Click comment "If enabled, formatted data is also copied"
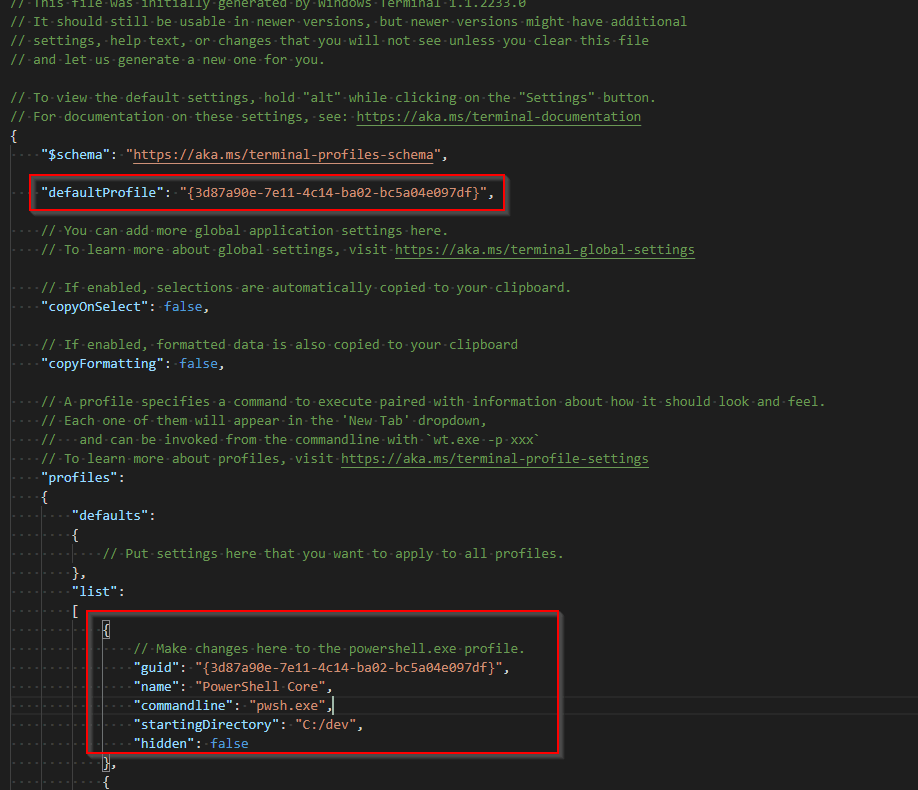The height and width of the screenshot is (790, 918). [279, 344]
